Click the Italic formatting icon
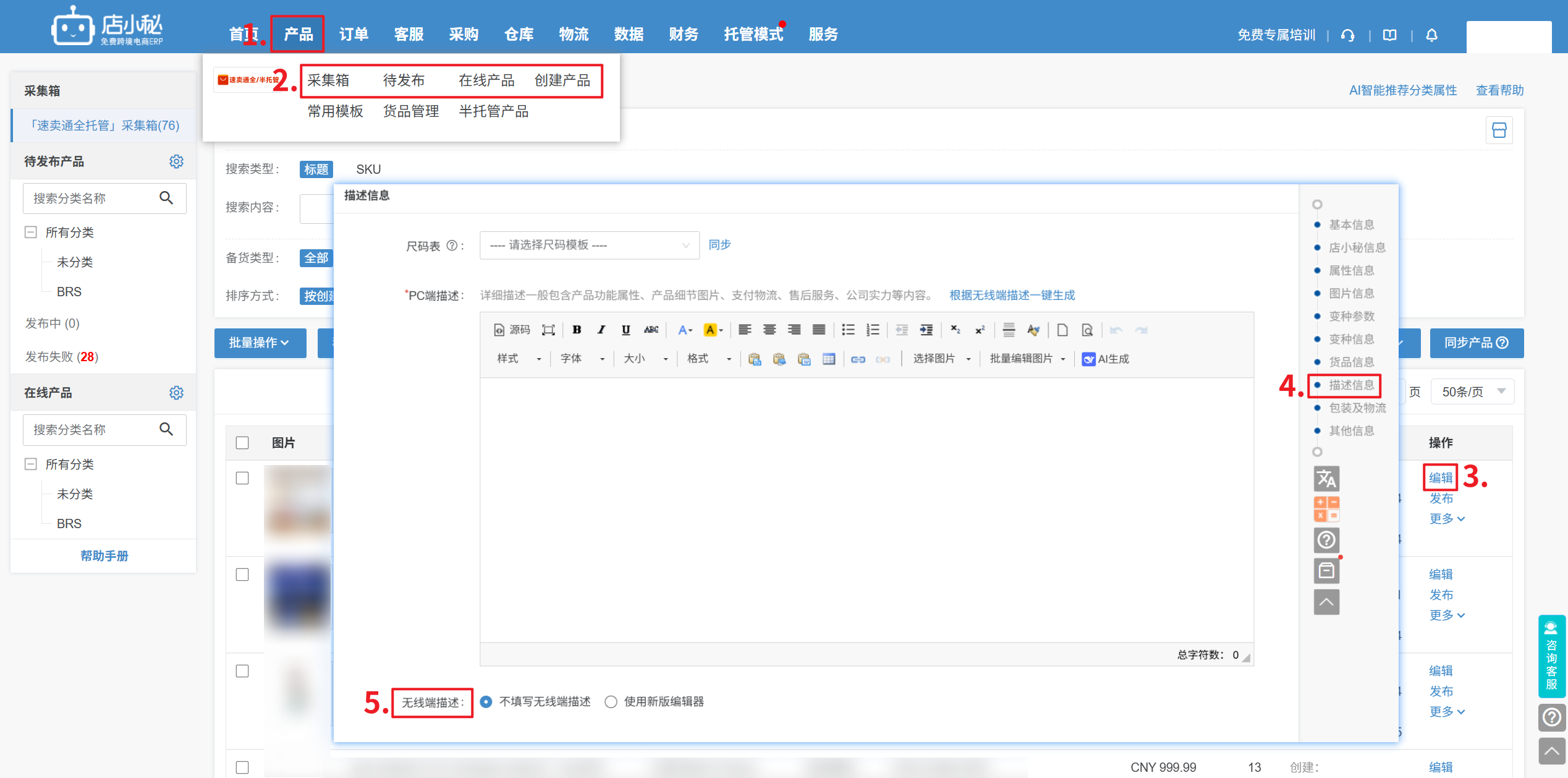Screen dimensions: 1568x778 [x=601, y=330]
